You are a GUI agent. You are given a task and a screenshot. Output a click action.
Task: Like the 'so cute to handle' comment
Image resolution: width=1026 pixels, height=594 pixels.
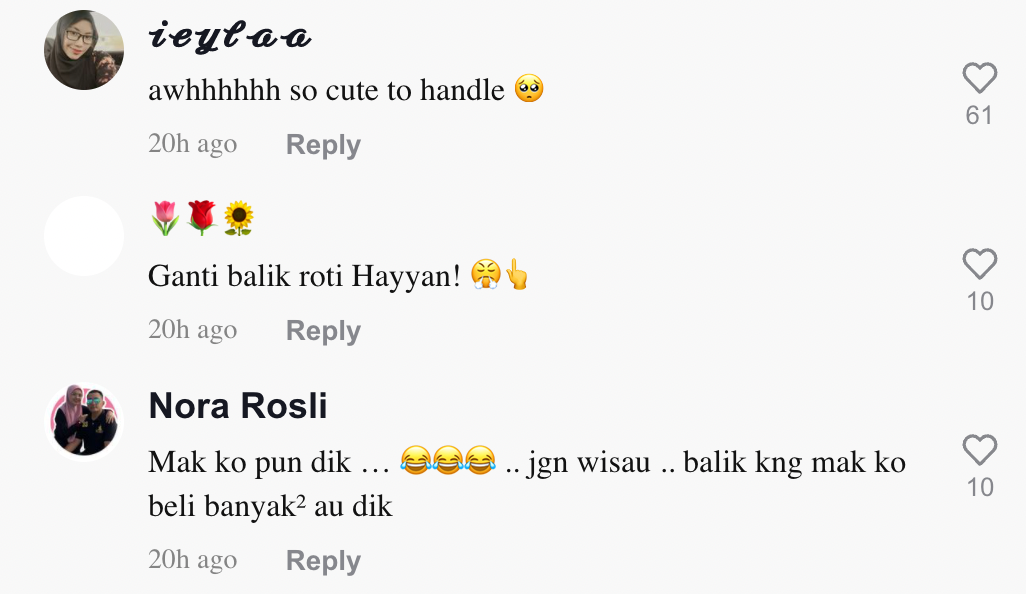[x=980, y=78]
